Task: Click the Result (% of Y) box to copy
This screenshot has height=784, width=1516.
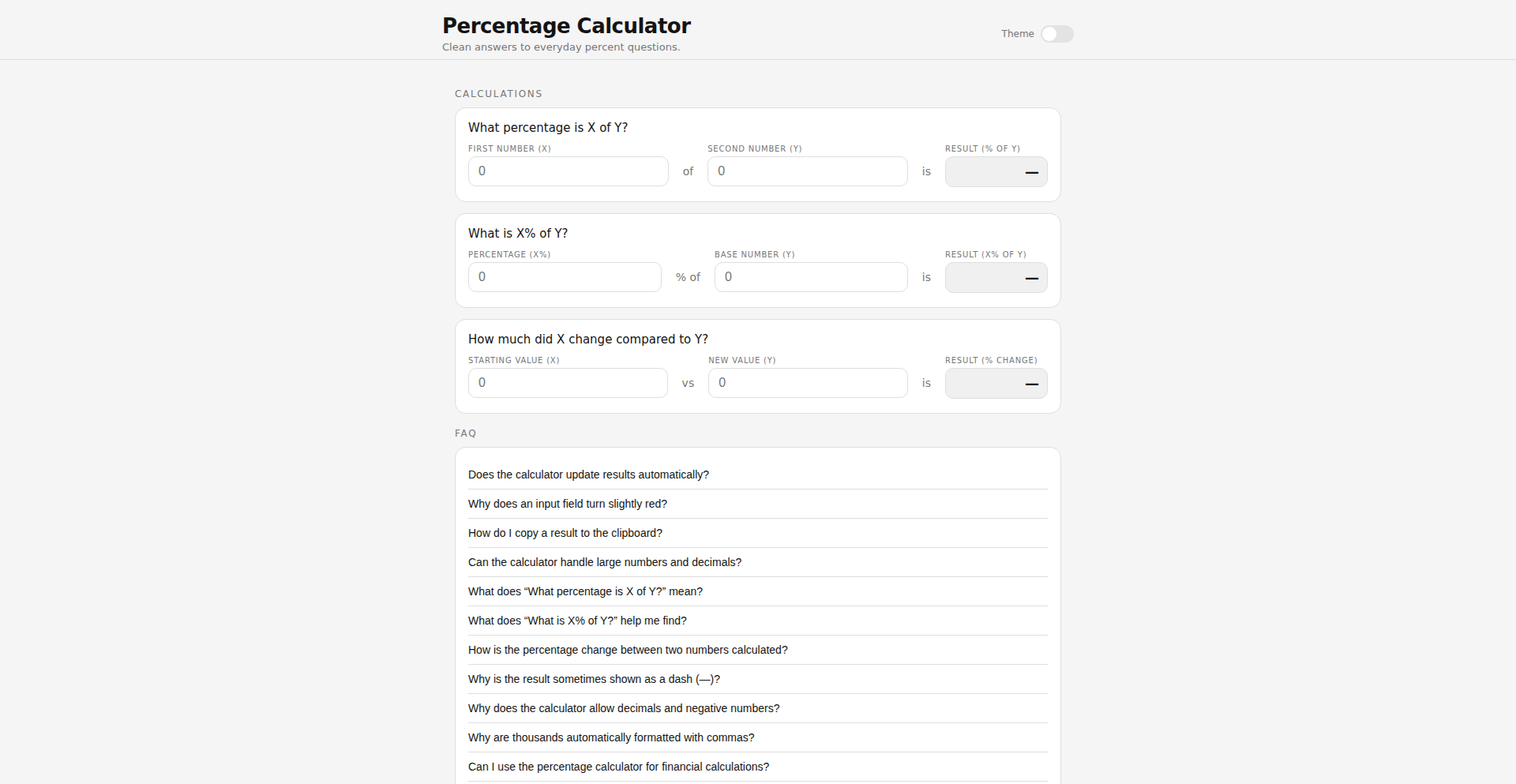Action: pyautogui.click(x=996, y=171)
